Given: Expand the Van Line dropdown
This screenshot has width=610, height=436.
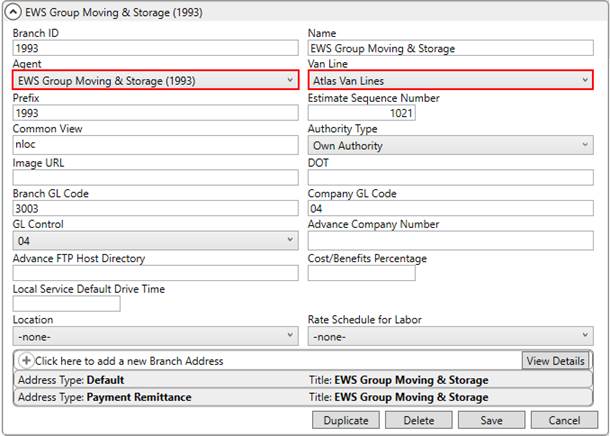Looking at the screenshot, I should point(450,80).
